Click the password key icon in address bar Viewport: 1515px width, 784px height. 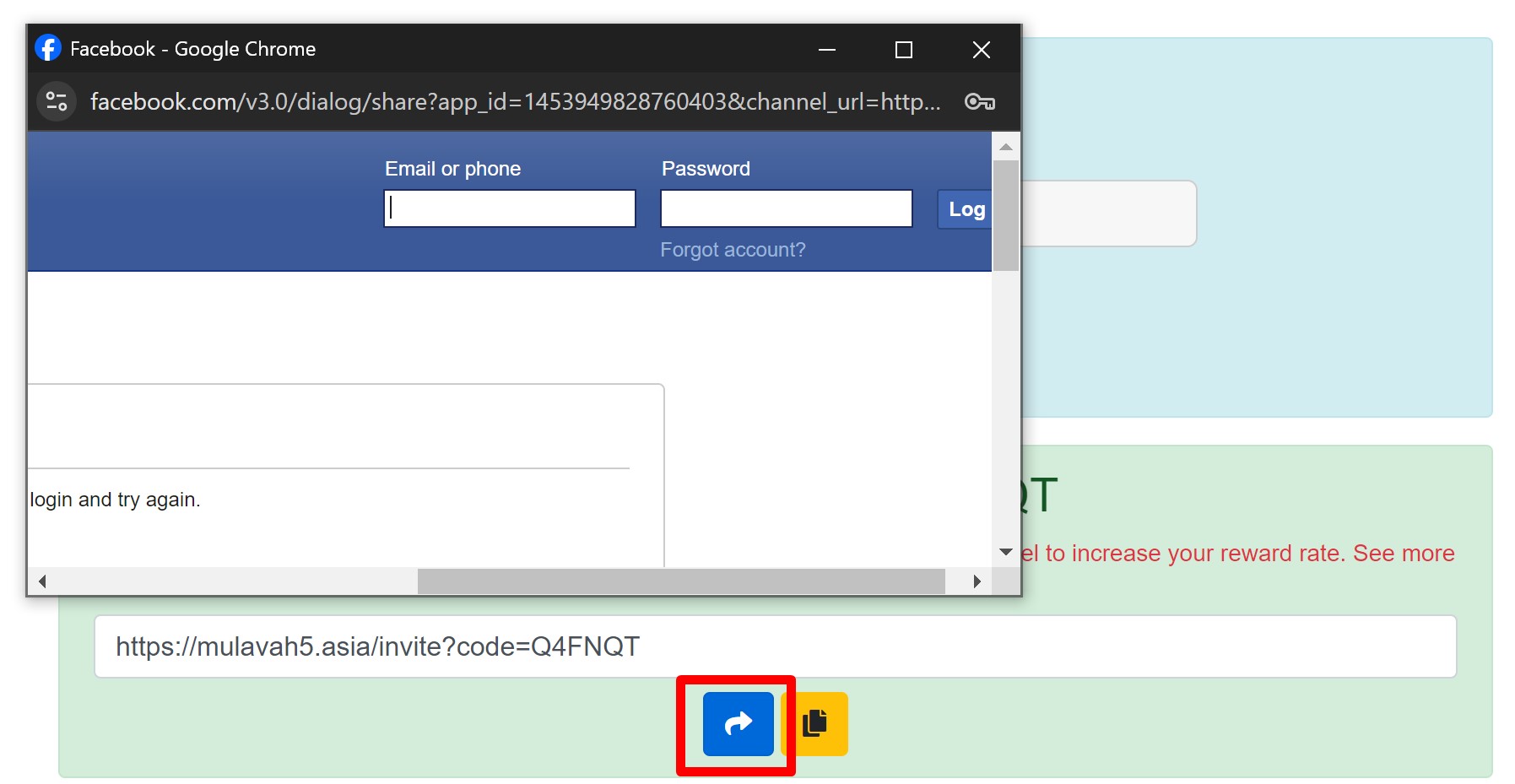coord(979,102)
